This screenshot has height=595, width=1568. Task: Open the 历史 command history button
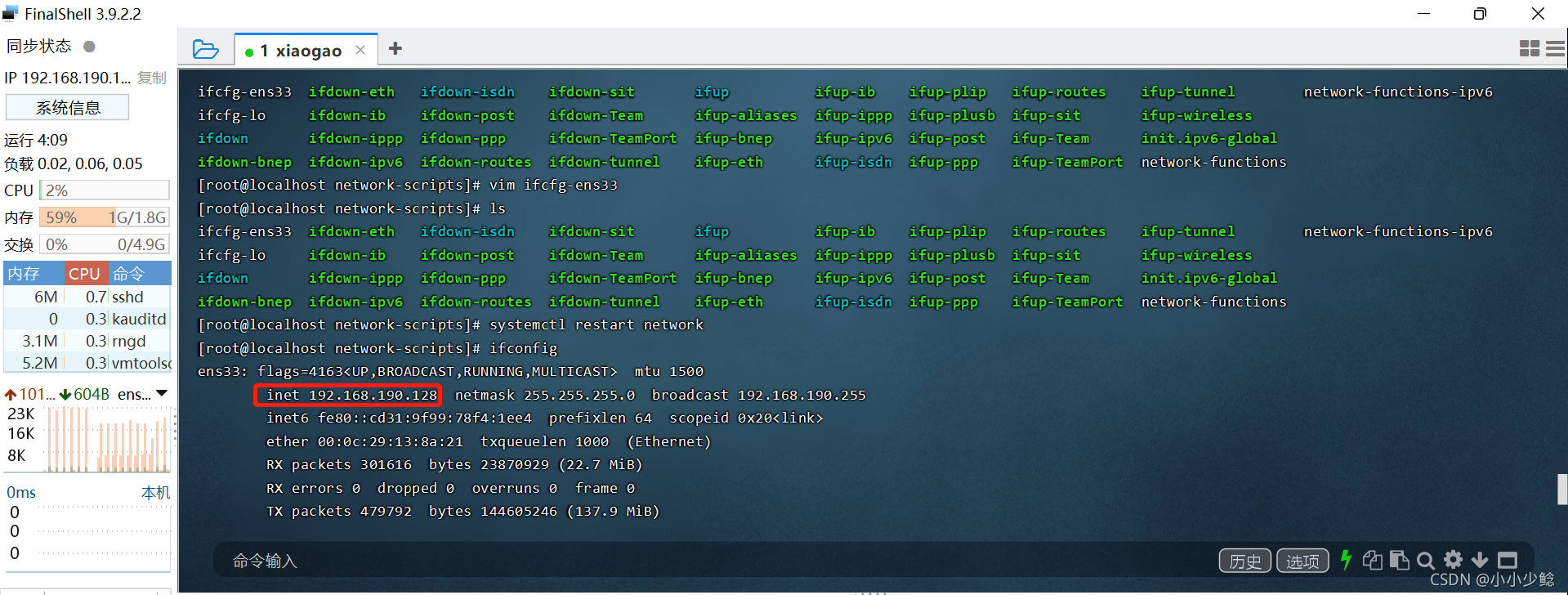point(1245,561)
